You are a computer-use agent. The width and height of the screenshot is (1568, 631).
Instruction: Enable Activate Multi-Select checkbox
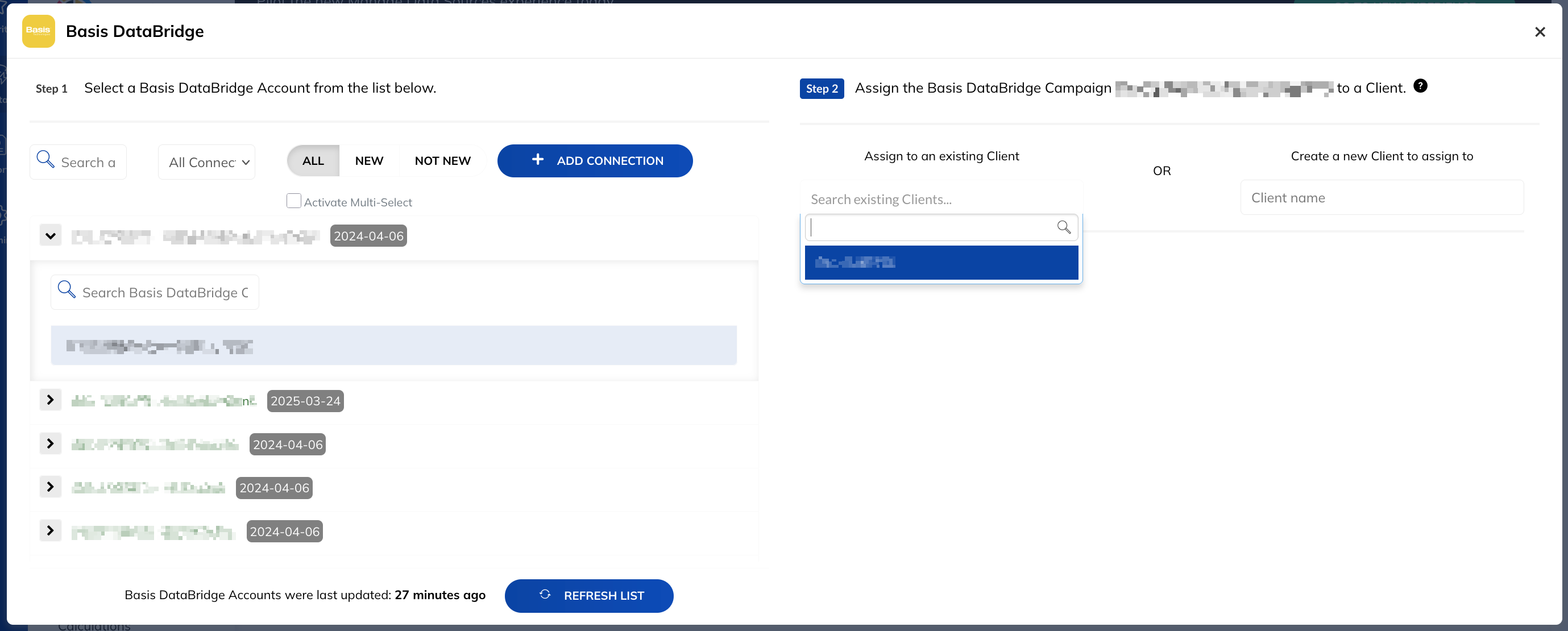pos(293,201)
